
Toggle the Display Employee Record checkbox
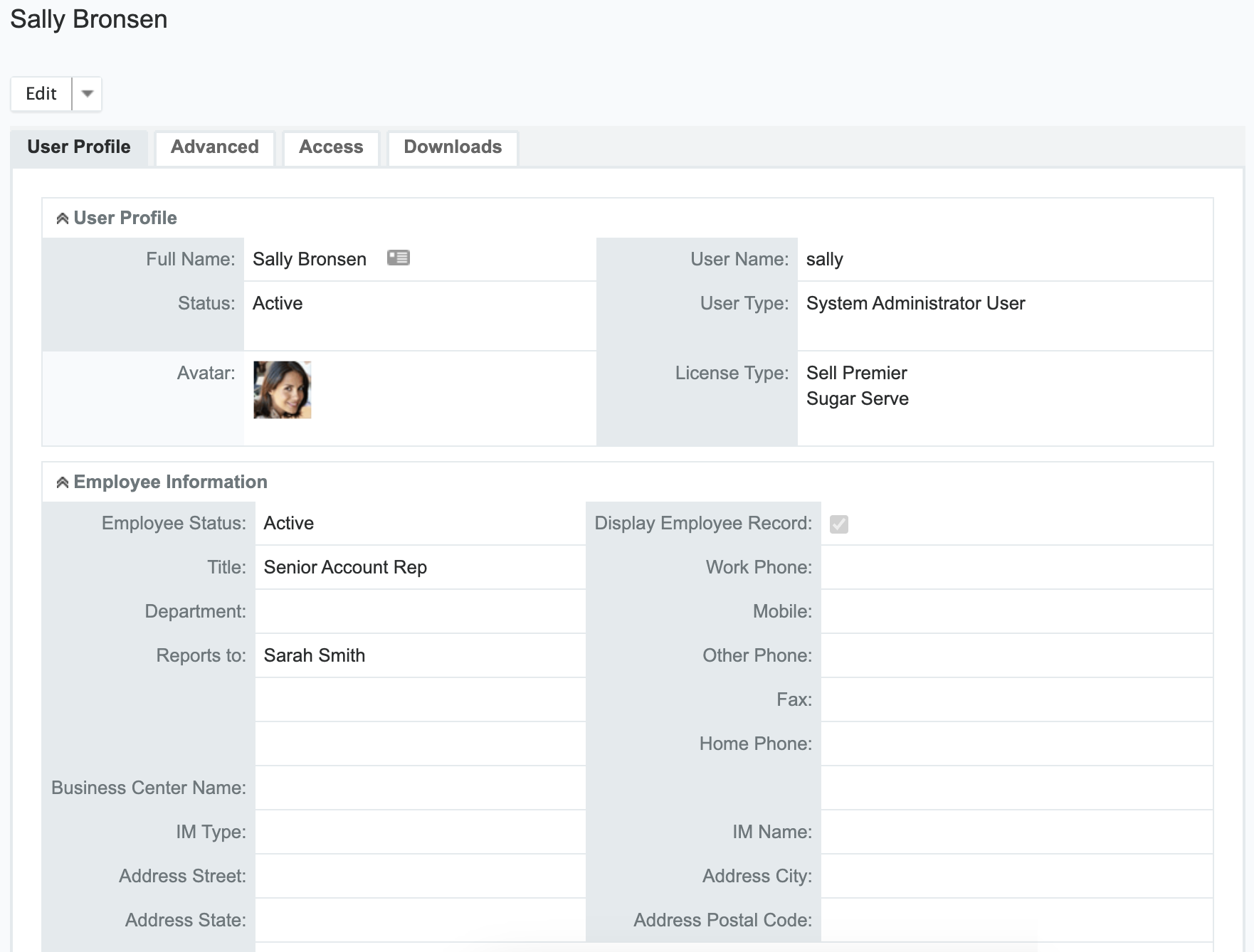(838, 524)
